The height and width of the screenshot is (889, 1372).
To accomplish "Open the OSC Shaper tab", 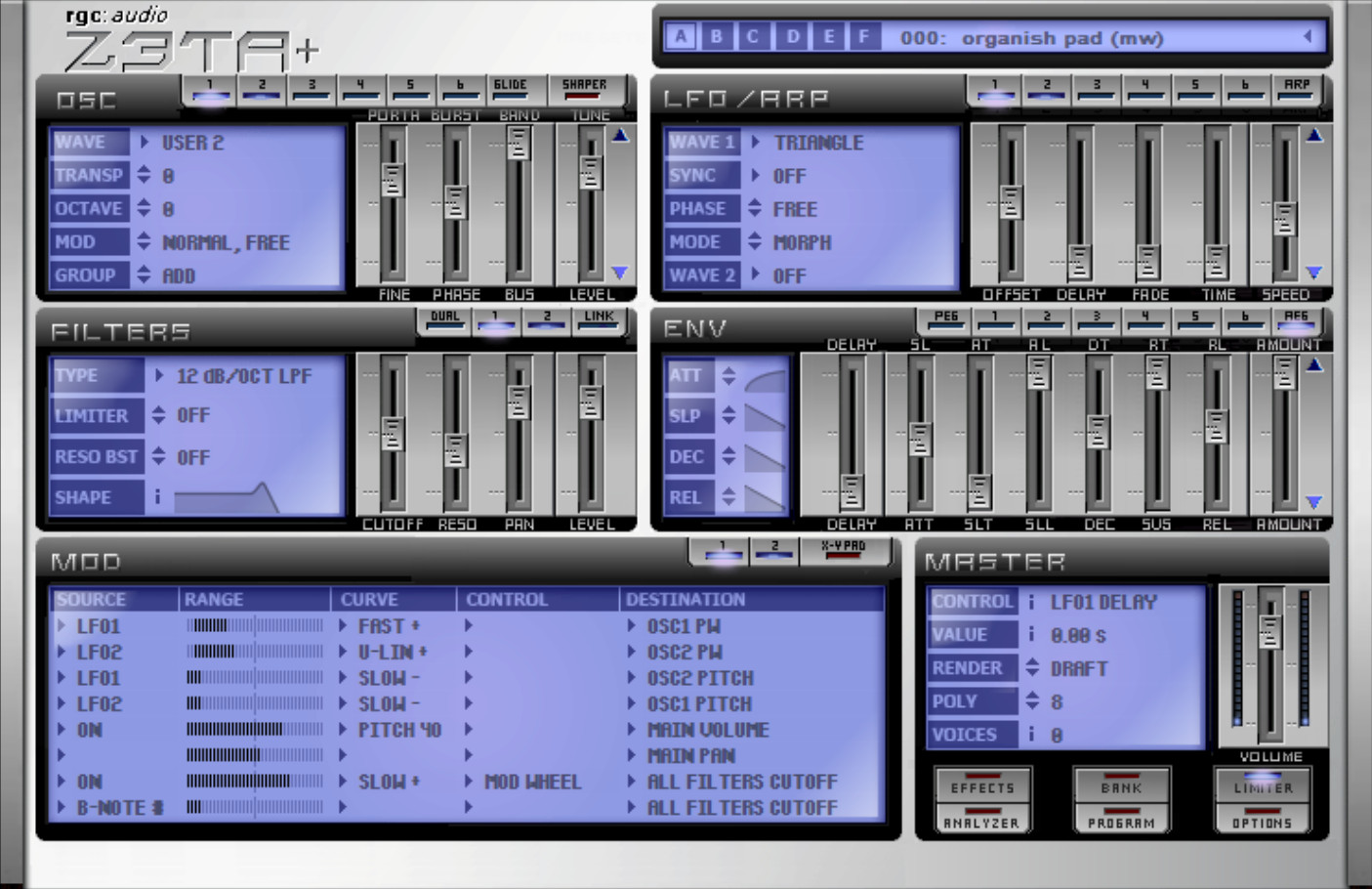I will (584, 90).
